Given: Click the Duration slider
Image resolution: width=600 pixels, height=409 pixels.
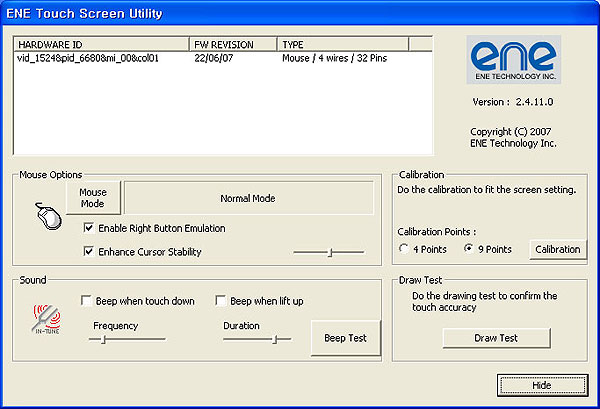Looking at the screenshot, I should (257, 339).
